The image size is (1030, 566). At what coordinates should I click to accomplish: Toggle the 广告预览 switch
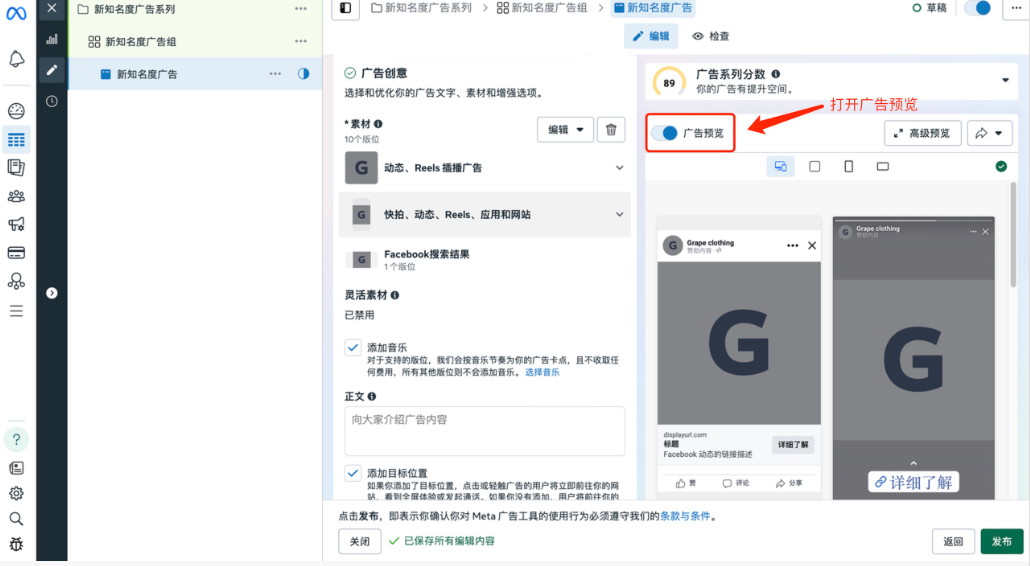(x=664, y=133)
